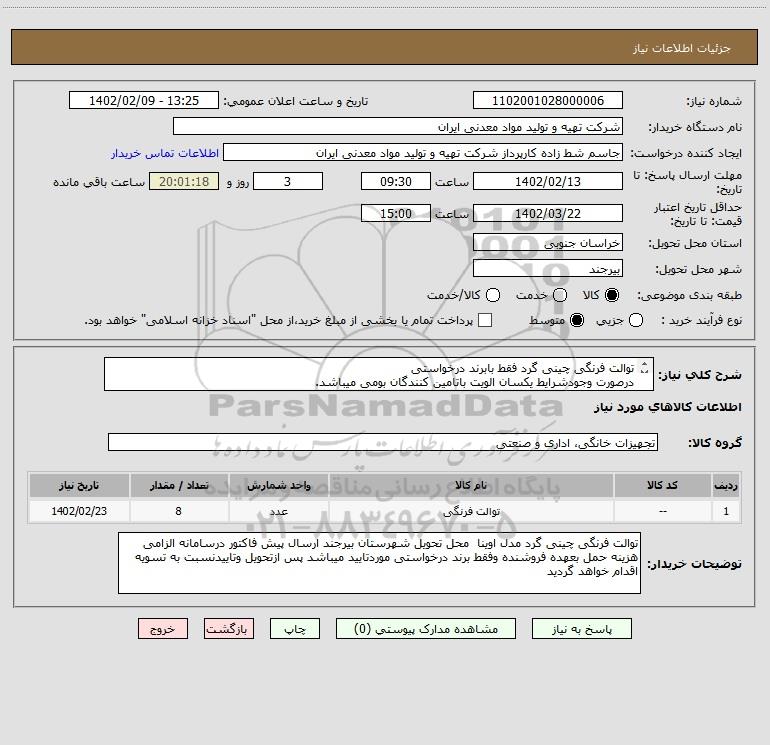
Task: Click the شماره نیاز field 1102001028000006
Action: coord(548,101)
